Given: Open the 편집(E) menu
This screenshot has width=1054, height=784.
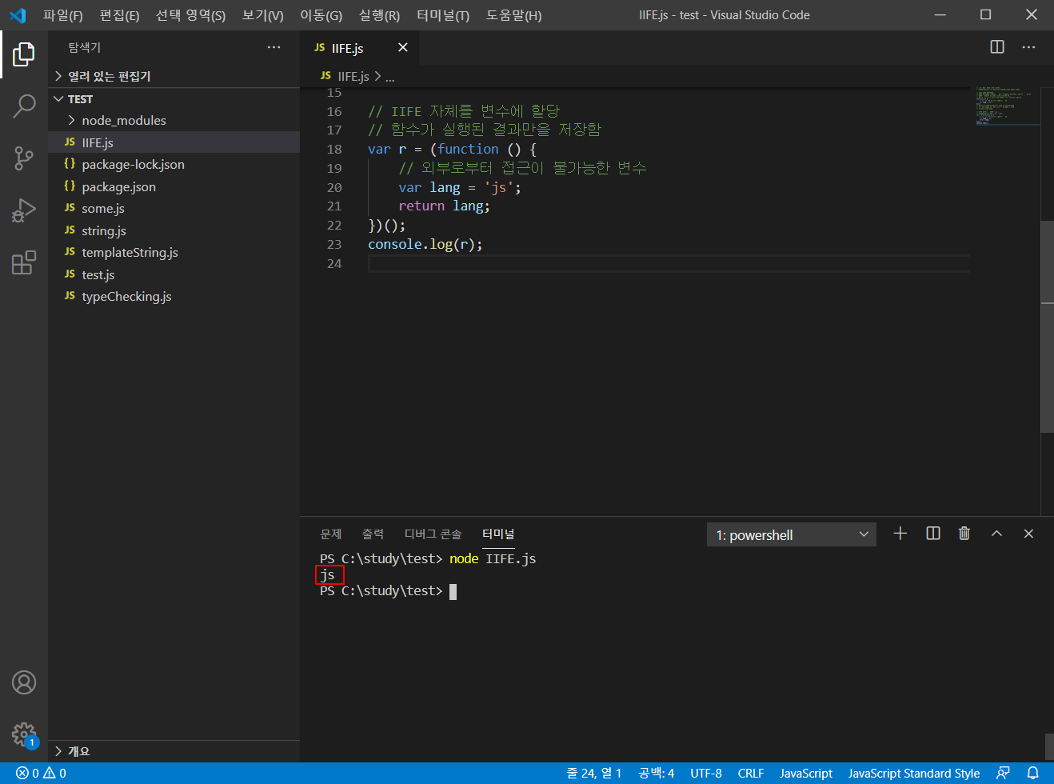Looking at the screenshot, I should 119,15.
